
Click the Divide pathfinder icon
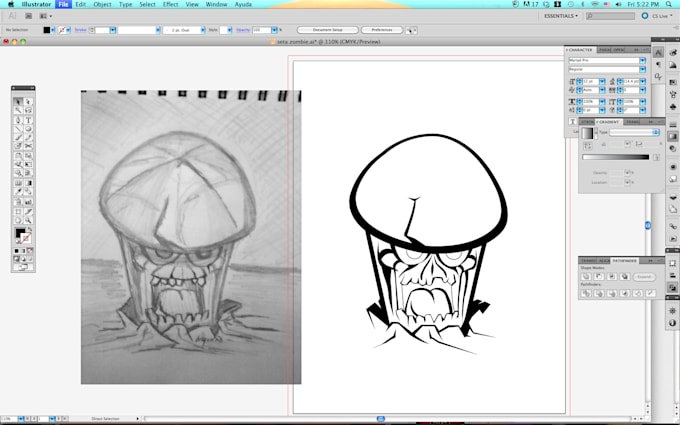click(587, 293)
